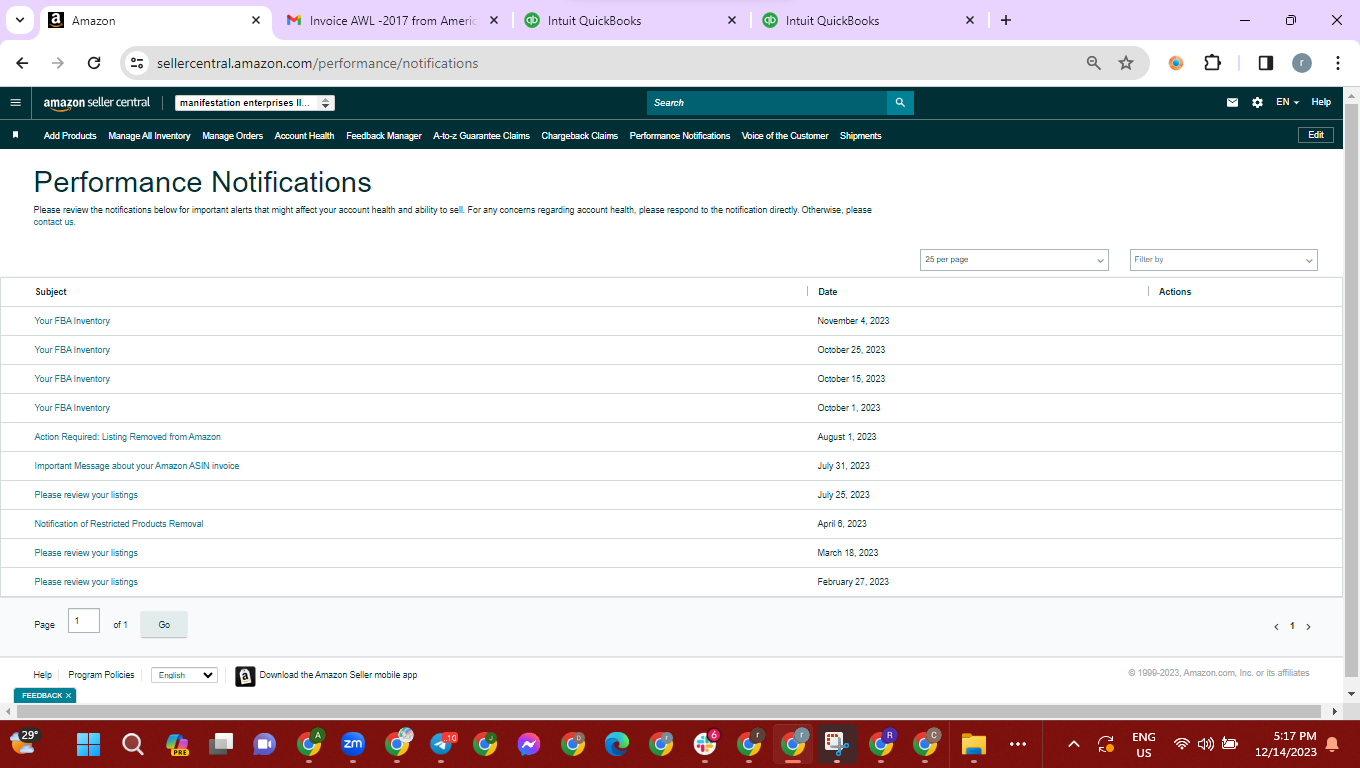Viewport: 1360px width, 768px height.
Task: Open the settings gear icon
Action: point(1257,102)
